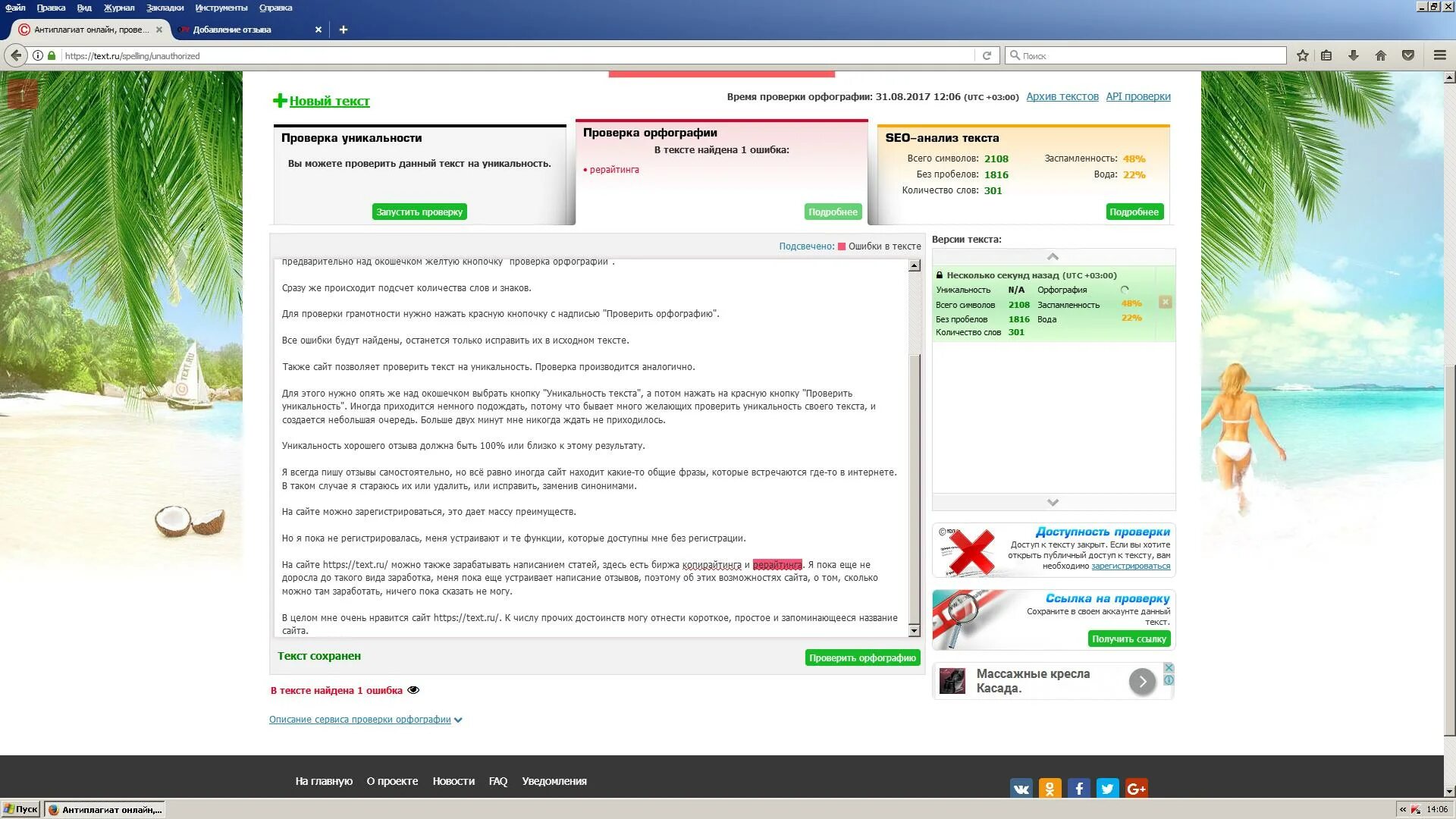Open Новый текст link
This screenshot has height=819, width=1456.
coord(329,101)
